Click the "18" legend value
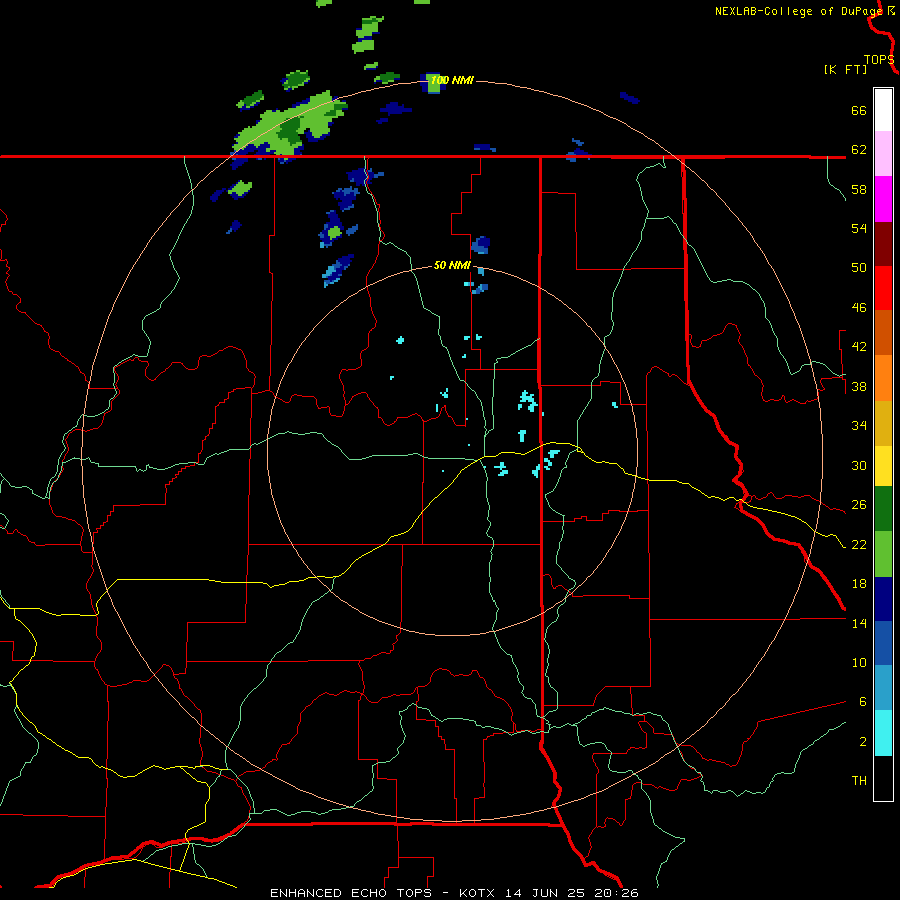900x900 pixels. click(x=859, y=583)
